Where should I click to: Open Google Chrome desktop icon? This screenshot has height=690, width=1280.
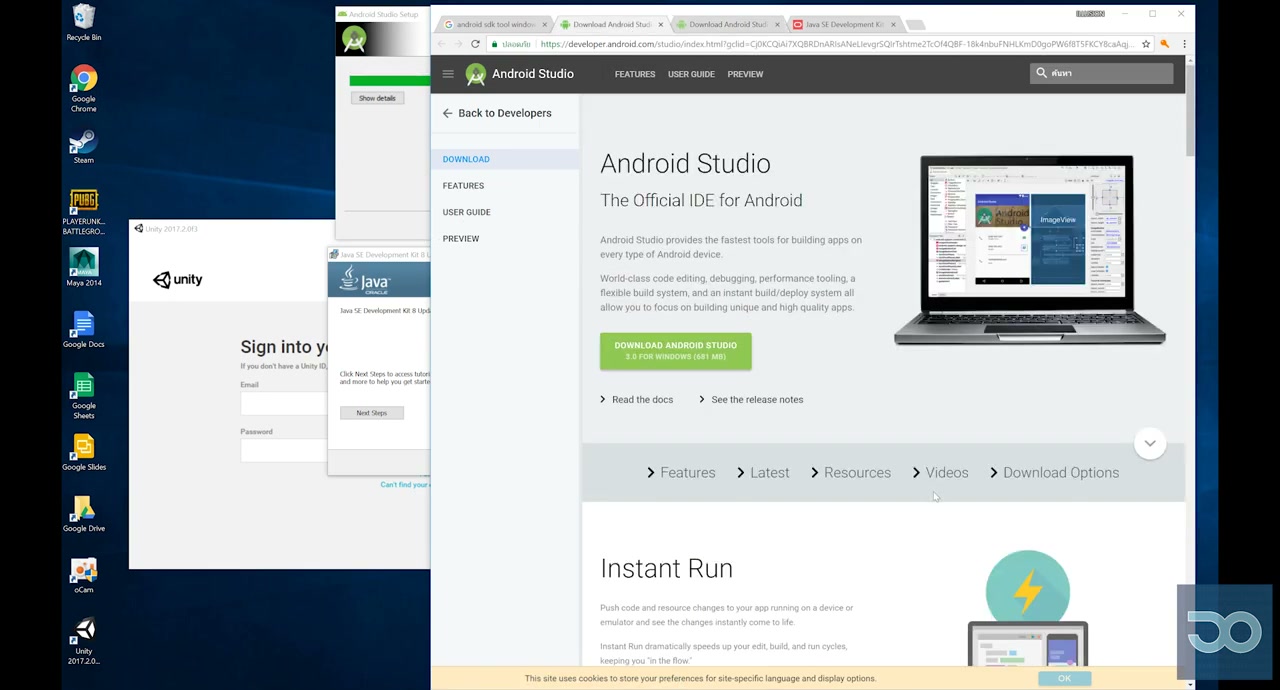(83, 90)
